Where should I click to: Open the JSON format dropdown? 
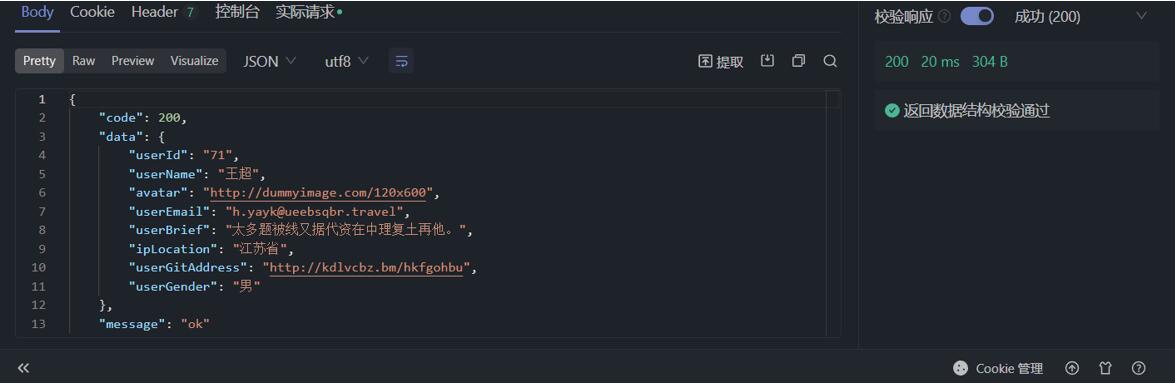270,62
